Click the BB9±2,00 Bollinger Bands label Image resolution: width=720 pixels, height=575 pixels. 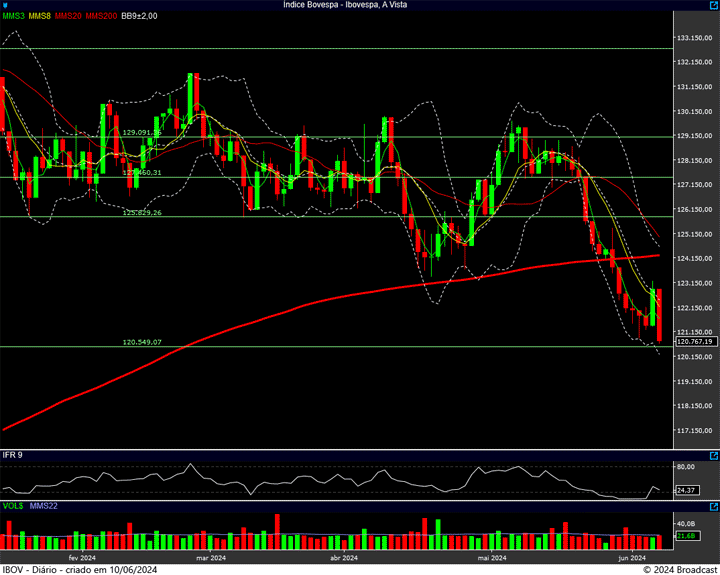140,17
